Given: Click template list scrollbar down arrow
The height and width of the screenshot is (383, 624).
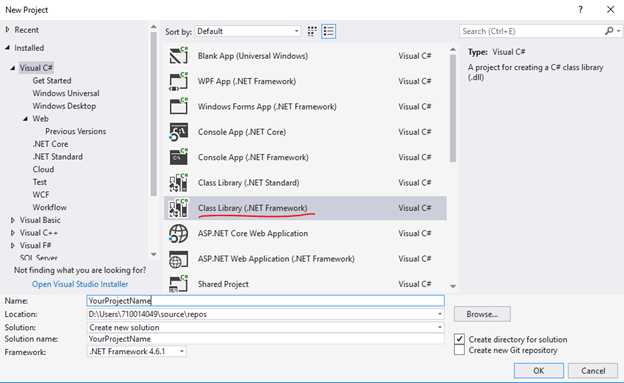Looking at the screenshot, I should pyautogui.click(x=453, y=286).
